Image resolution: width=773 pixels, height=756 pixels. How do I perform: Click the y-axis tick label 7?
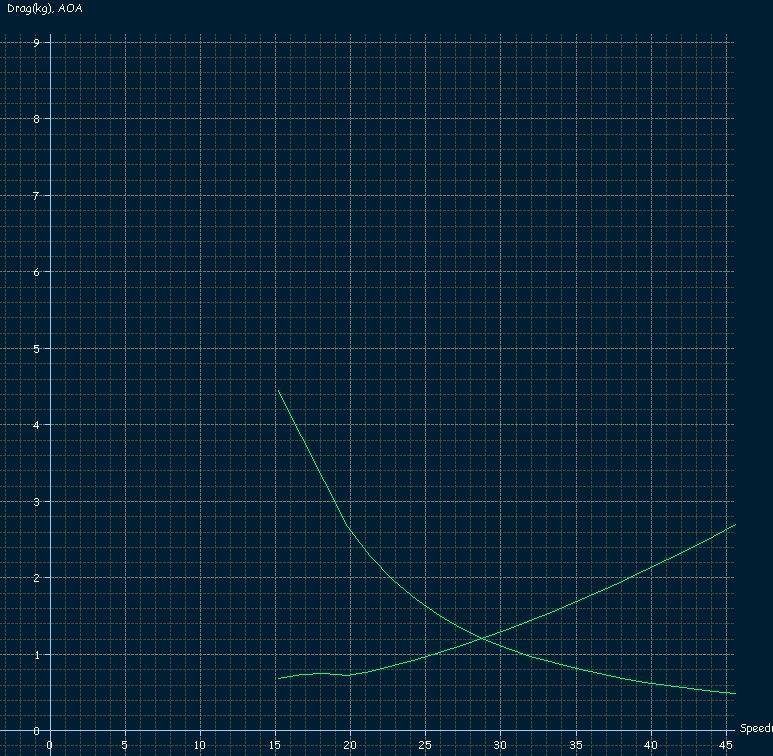36,196
